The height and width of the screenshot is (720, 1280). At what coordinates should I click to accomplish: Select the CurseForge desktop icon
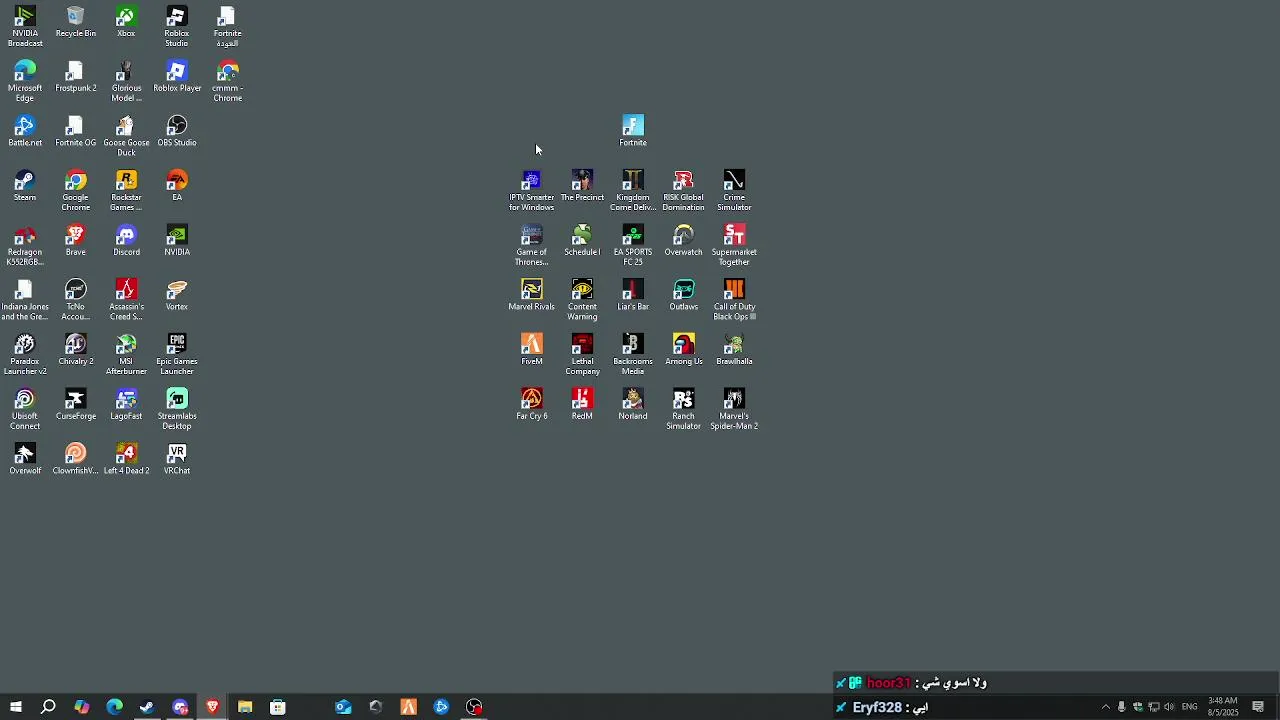click(76, 405)
